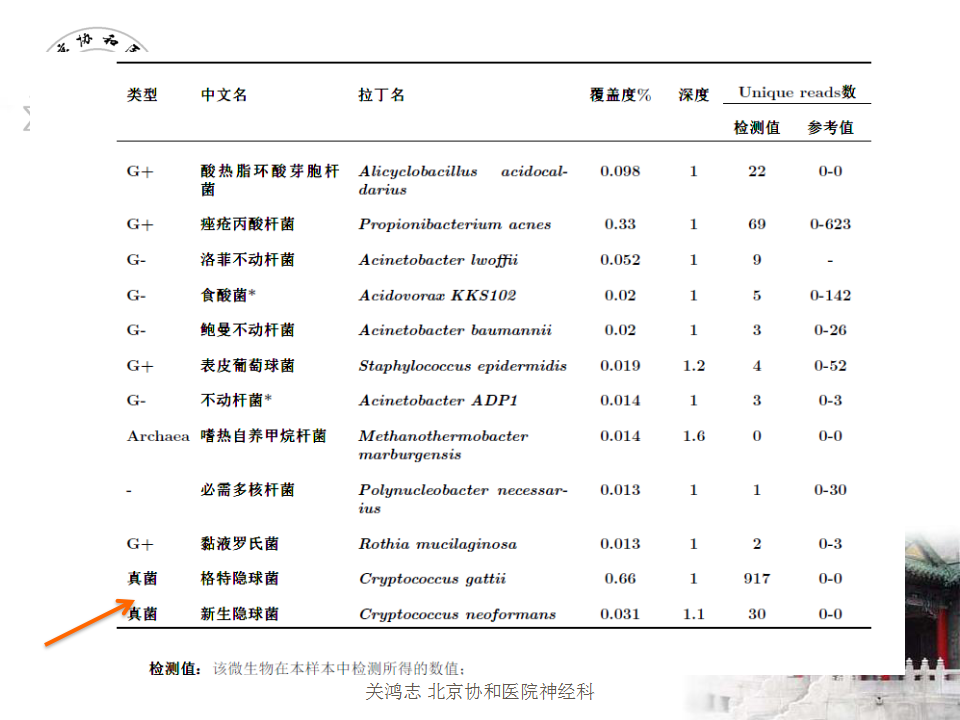This screenshot has width=960, height=720.
Task: Select Cryptococcus neoformans text
Action: 457,614
